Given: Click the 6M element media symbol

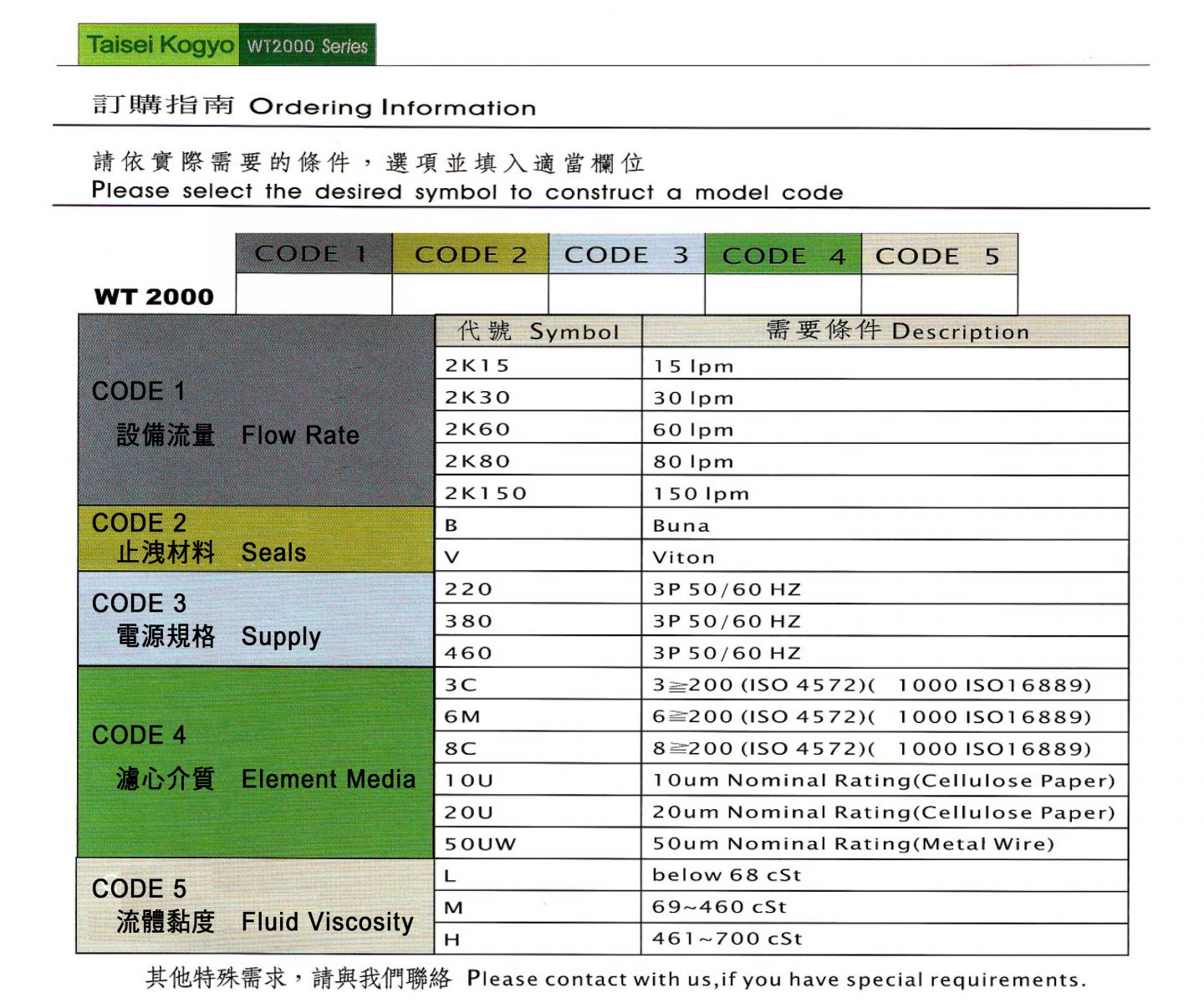Looking at the screenshot, I should point(462,716).
